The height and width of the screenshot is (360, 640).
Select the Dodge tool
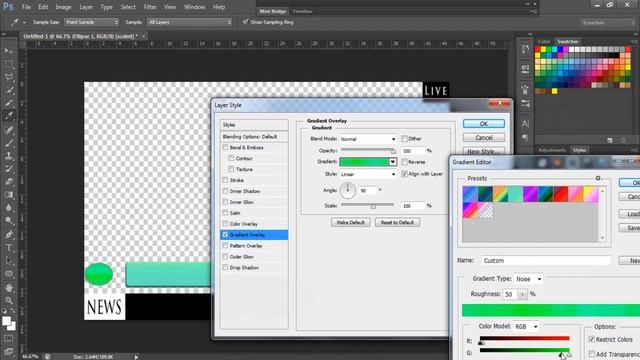(x=9, y=220)
